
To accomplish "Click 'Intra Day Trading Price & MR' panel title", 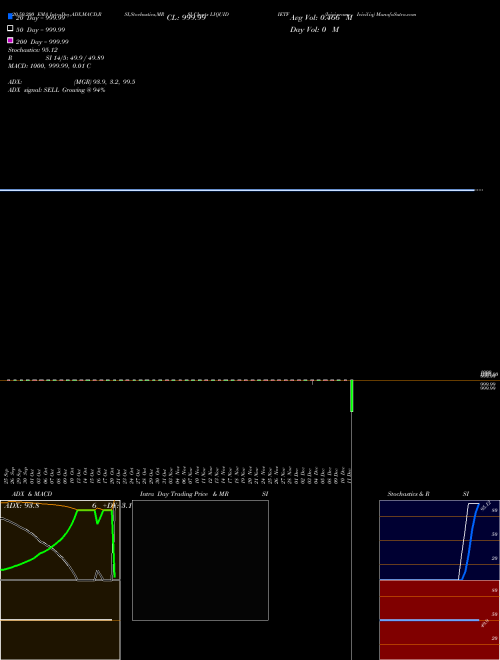I will [184, 494].
